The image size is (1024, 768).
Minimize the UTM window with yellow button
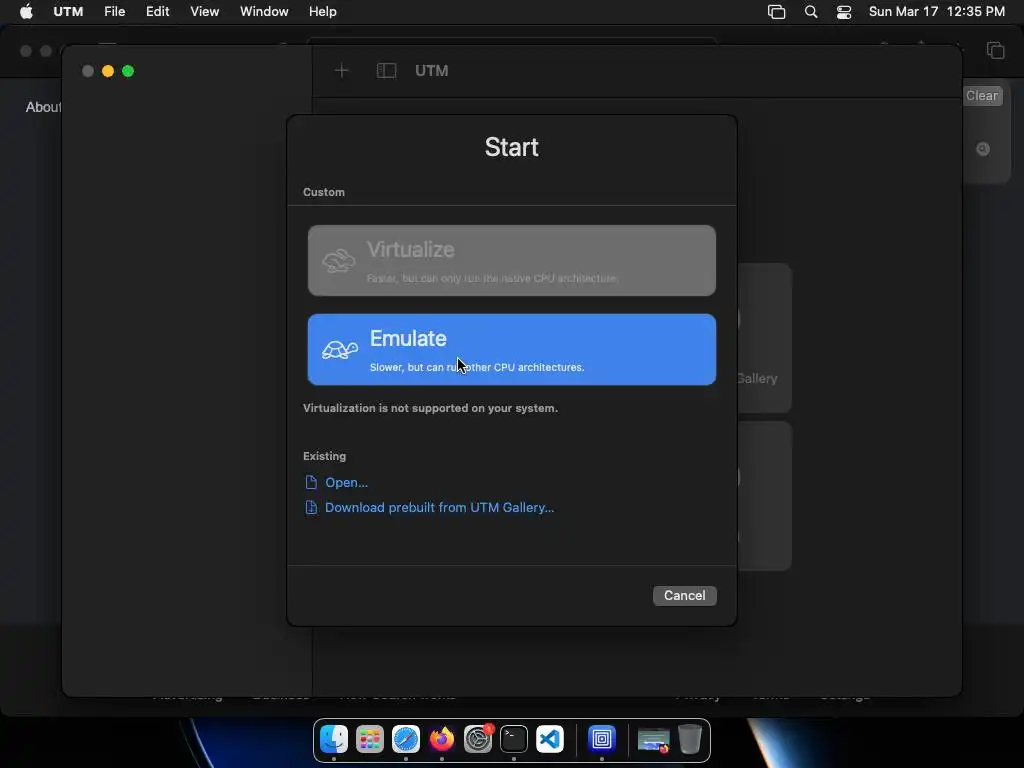point(108,71)
